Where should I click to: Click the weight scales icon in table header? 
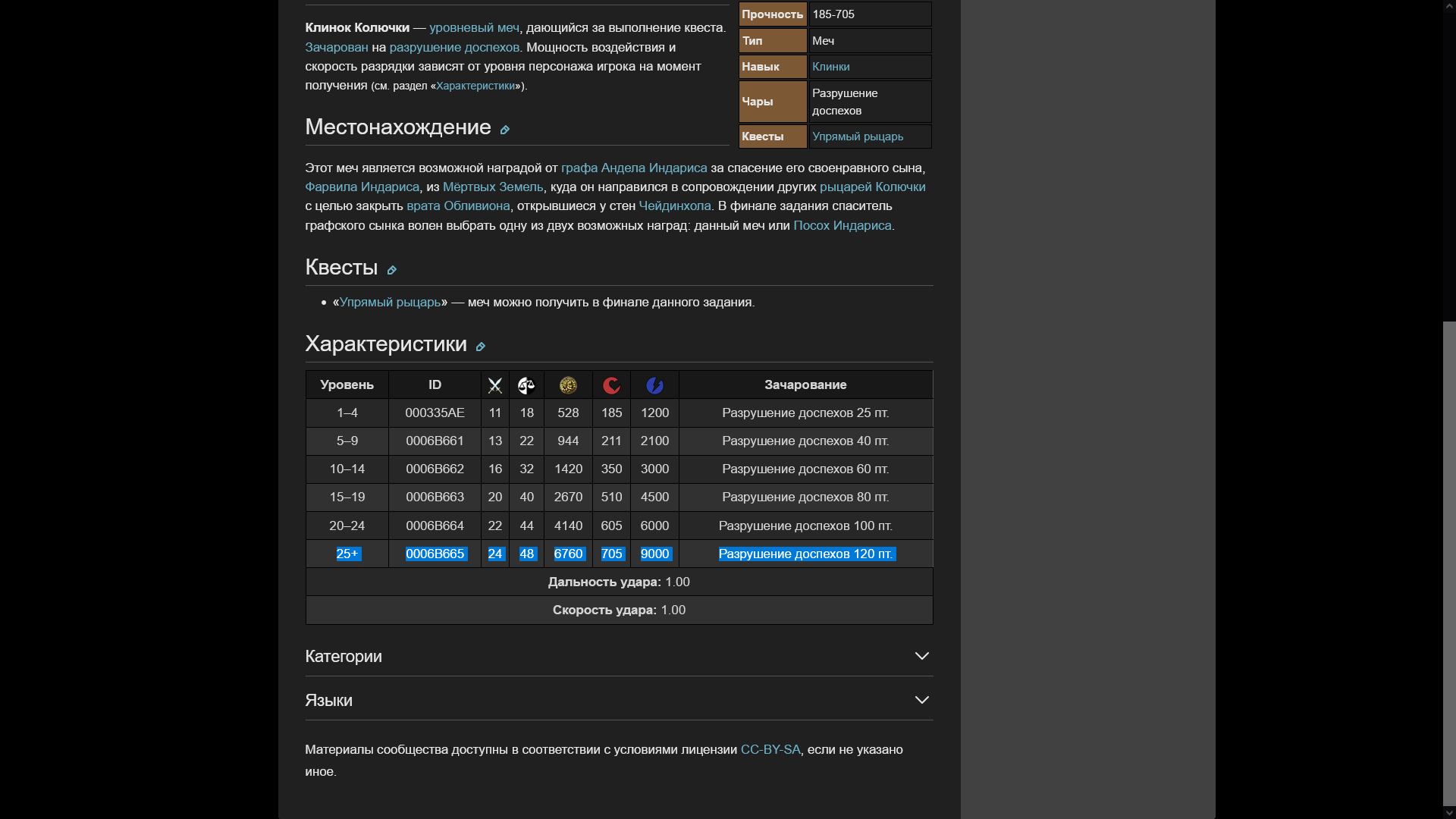(526, 386)
